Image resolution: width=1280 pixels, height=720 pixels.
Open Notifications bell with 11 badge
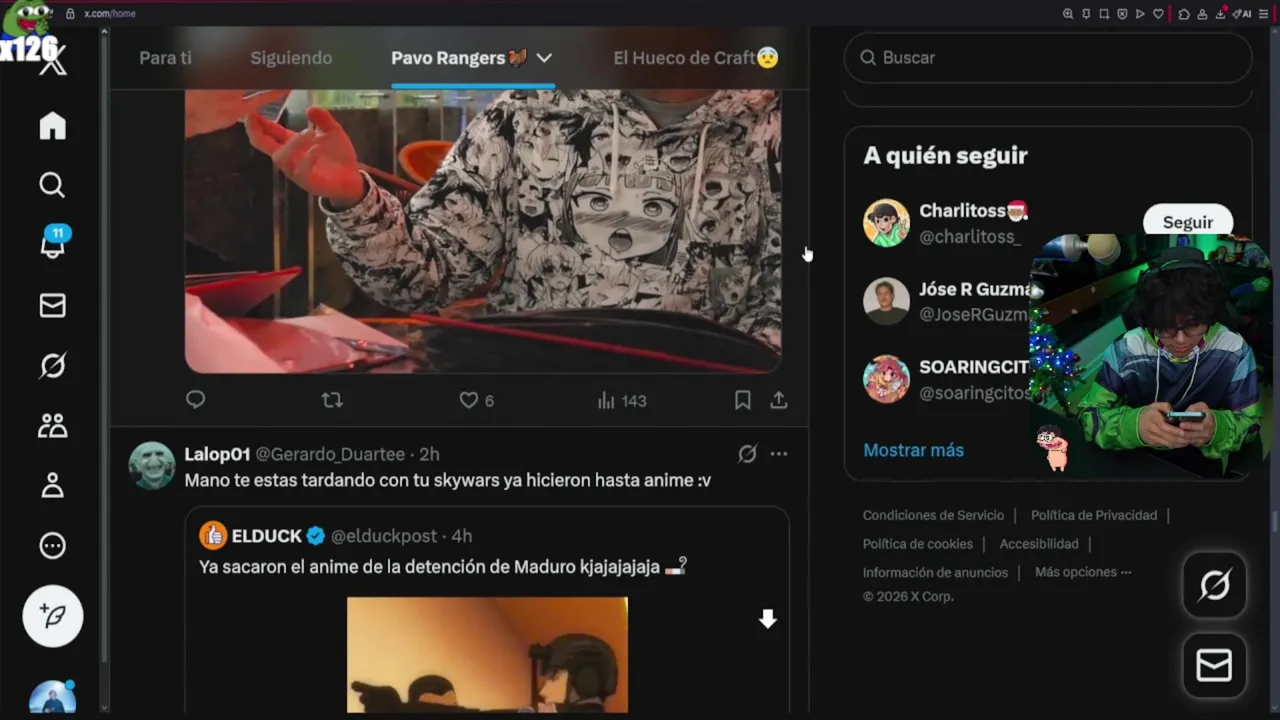pos(52,244)
